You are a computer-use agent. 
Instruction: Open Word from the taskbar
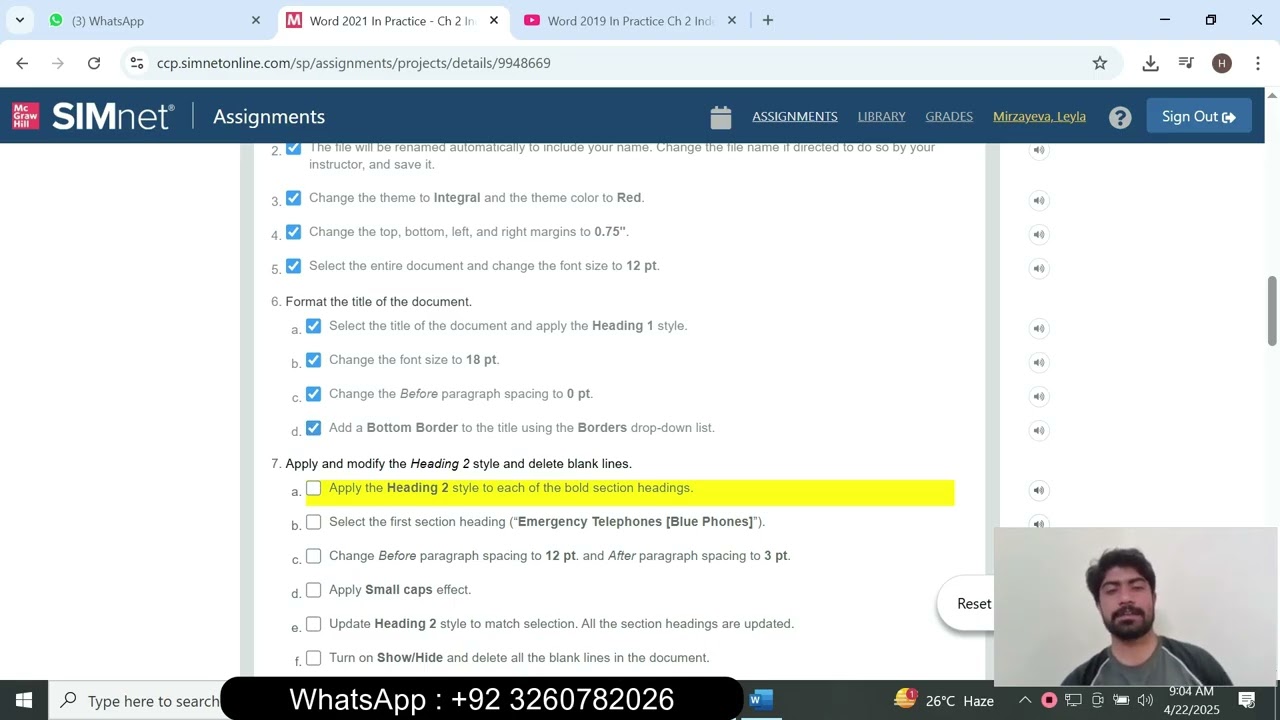click(x=760, y=700)
